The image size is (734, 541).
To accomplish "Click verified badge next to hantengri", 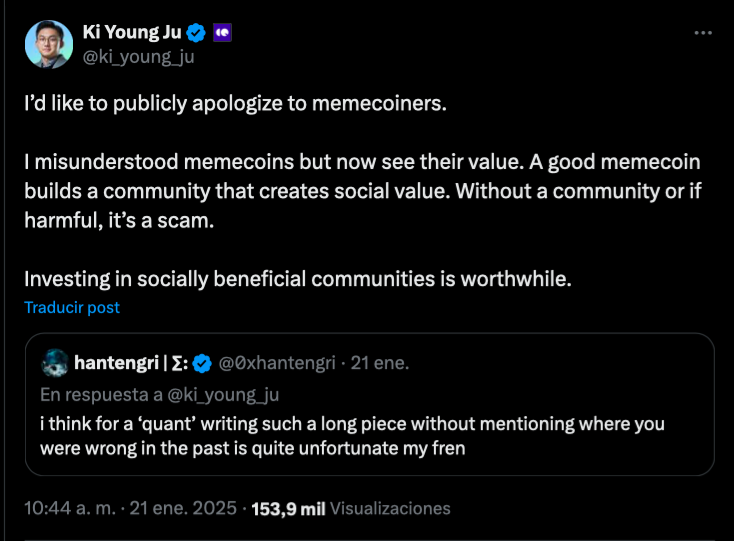I will tap(201, 362).
